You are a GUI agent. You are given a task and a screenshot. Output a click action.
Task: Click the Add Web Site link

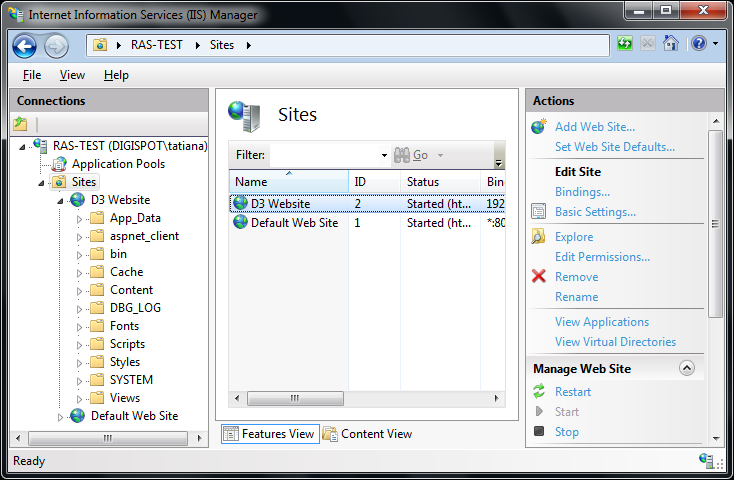[594, 127]
